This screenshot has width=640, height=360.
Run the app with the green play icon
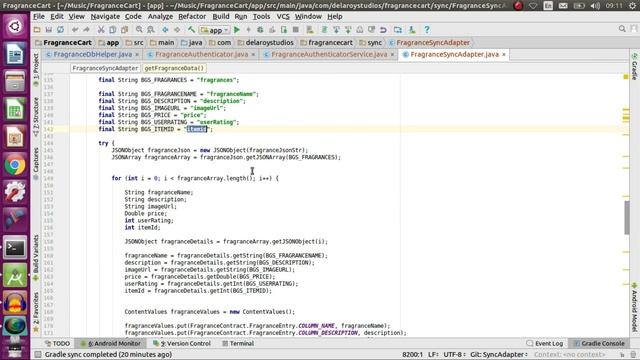point(237,30)
